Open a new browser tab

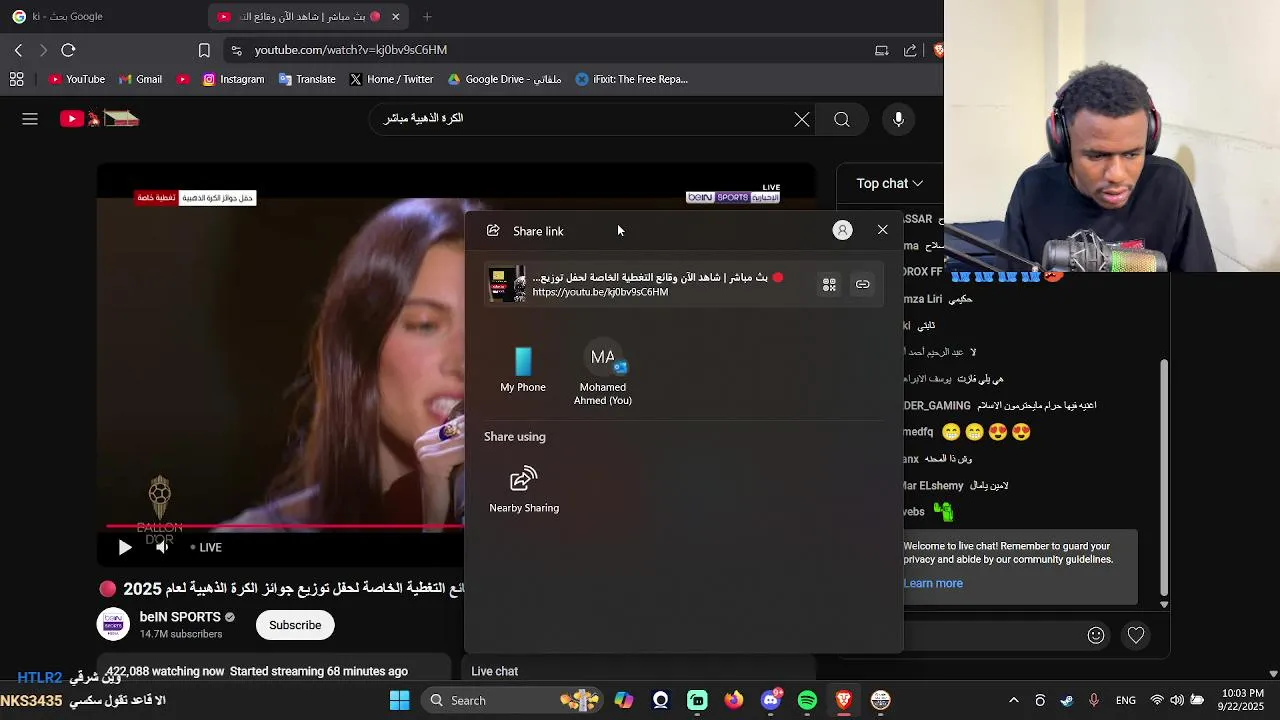coord(427,16)
